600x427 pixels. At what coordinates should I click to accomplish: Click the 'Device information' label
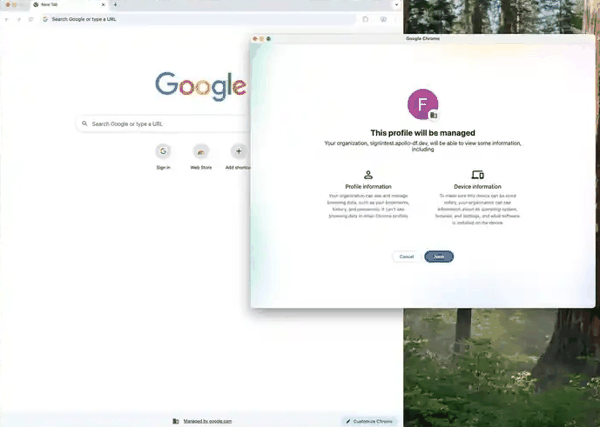point(478,187)
